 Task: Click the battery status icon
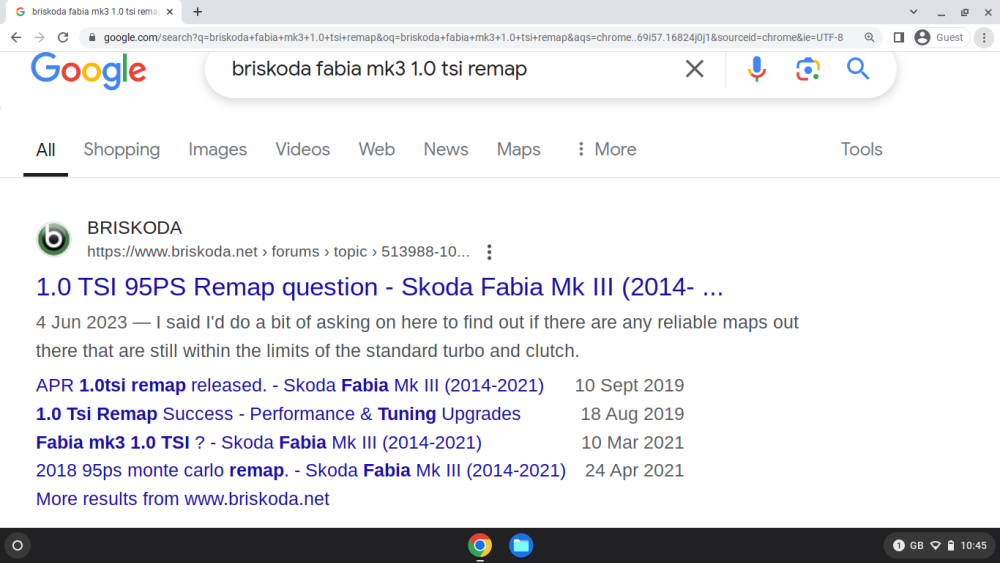(951, 545)
